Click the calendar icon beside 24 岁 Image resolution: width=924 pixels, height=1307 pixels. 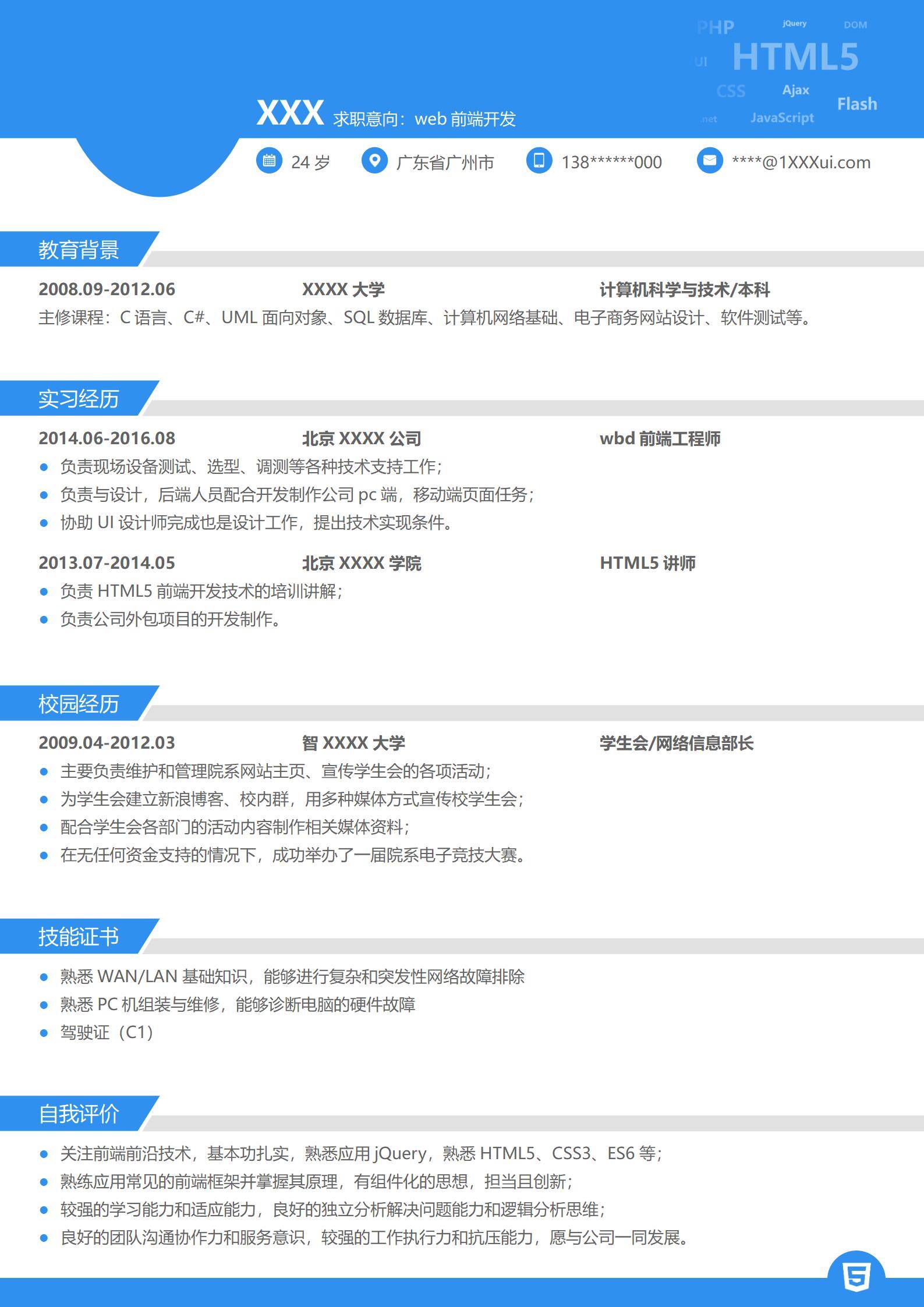[269, 161]
